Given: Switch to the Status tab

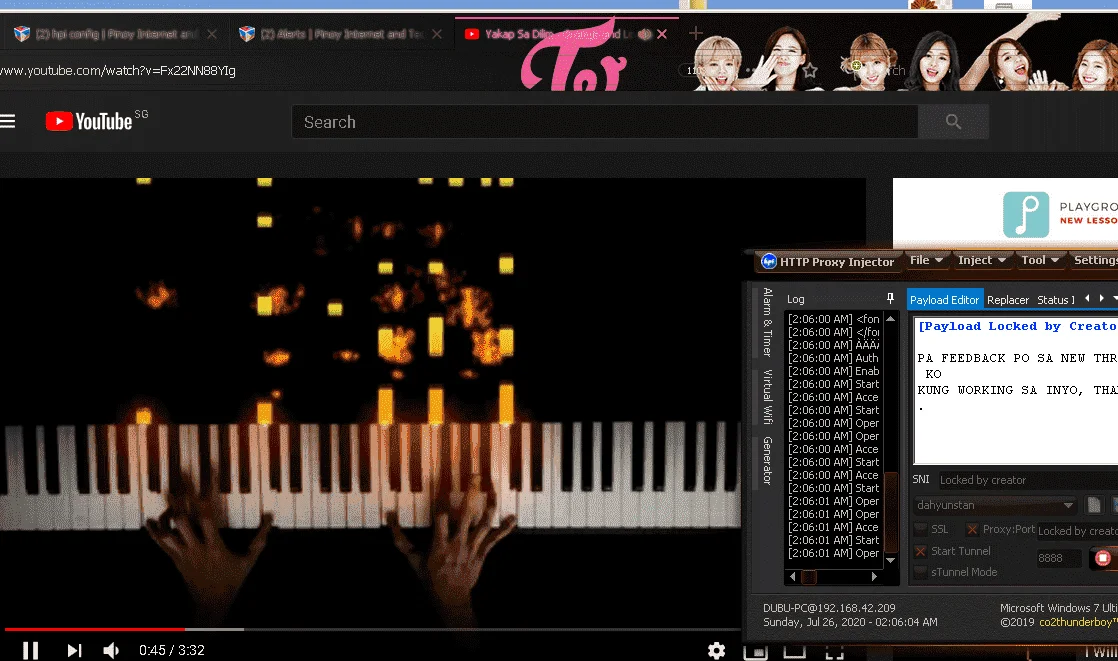Looking at the screenshot, I should pos(1055,300).
